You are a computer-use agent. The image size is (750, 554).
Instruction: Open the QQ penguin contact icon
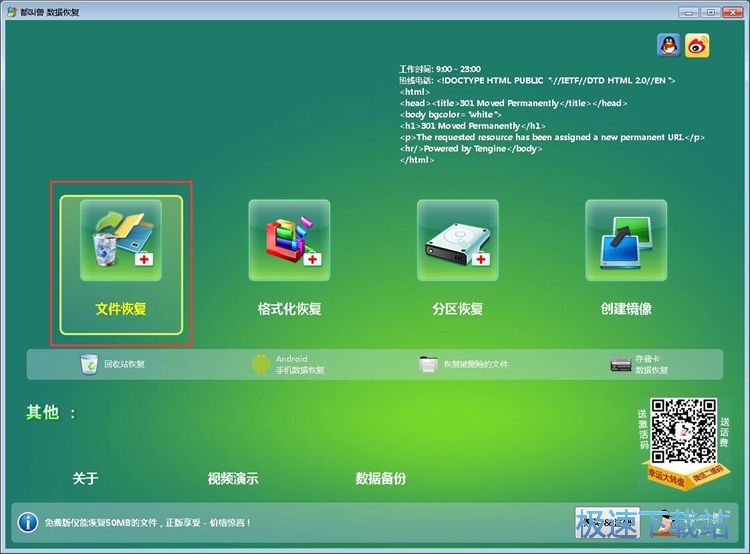(669, 46)
